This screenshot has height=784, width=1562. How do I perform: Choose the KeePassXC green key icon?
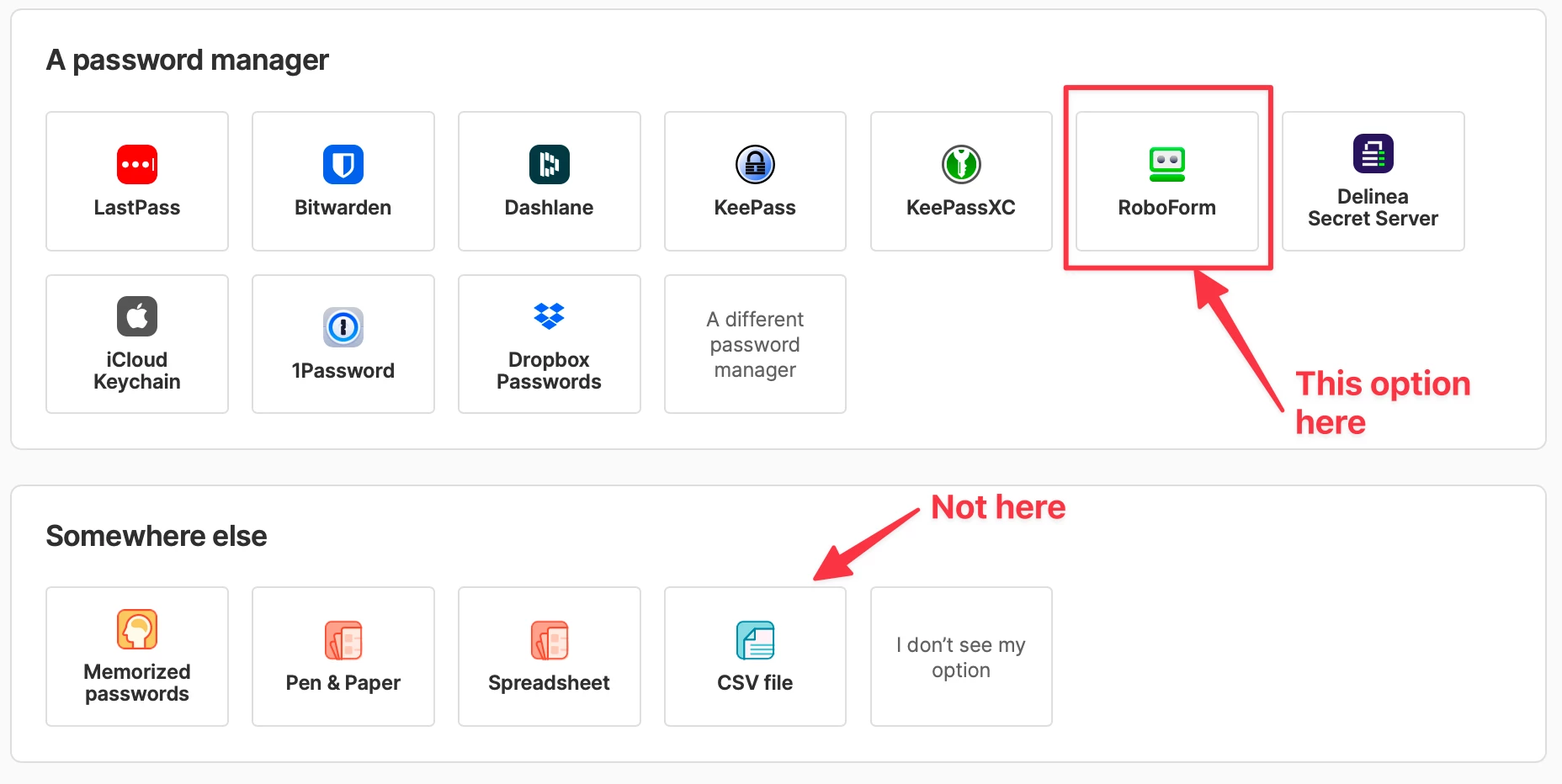coord(961,164)
